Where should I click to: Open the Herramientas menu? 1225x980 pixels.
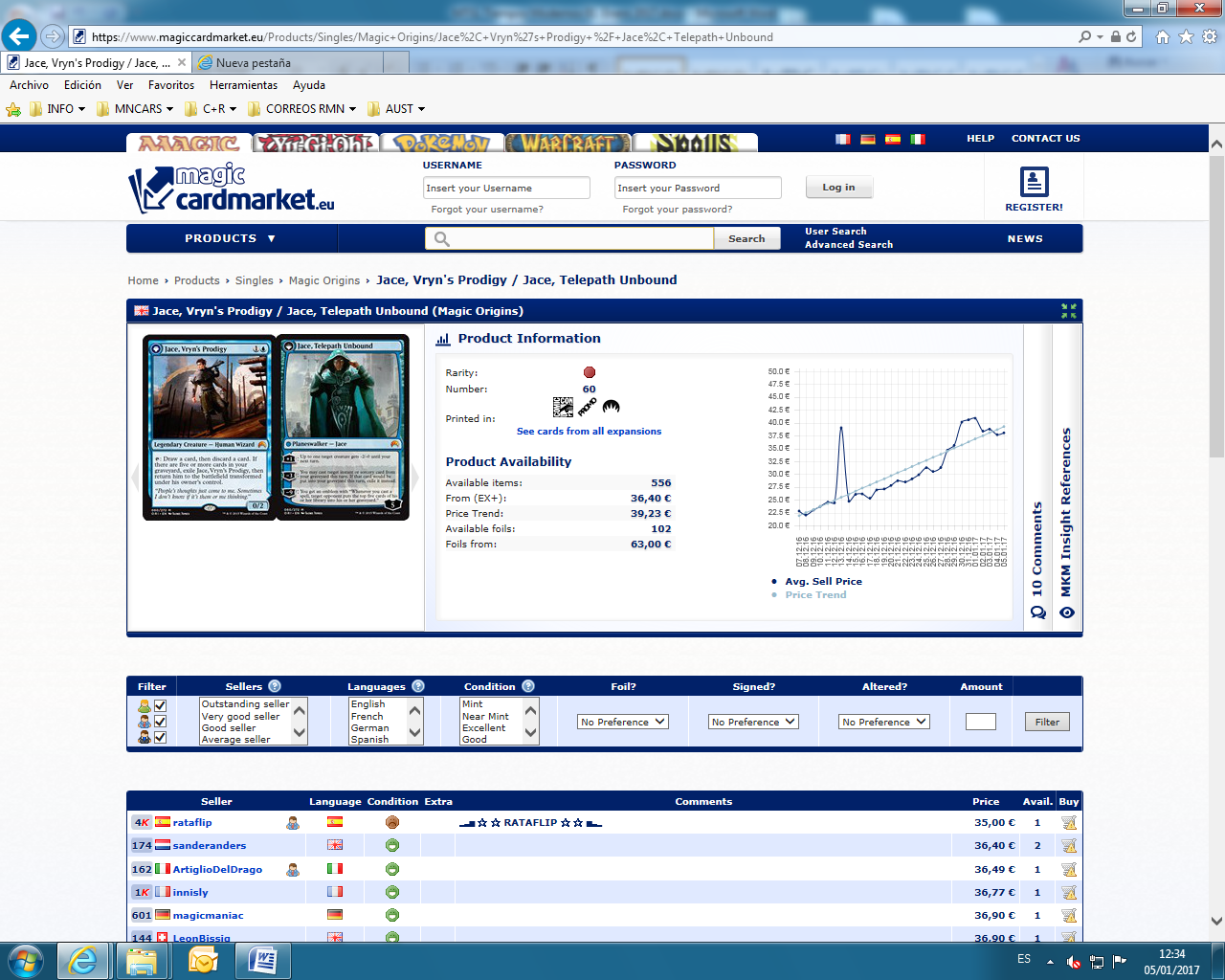click(243, 85)
